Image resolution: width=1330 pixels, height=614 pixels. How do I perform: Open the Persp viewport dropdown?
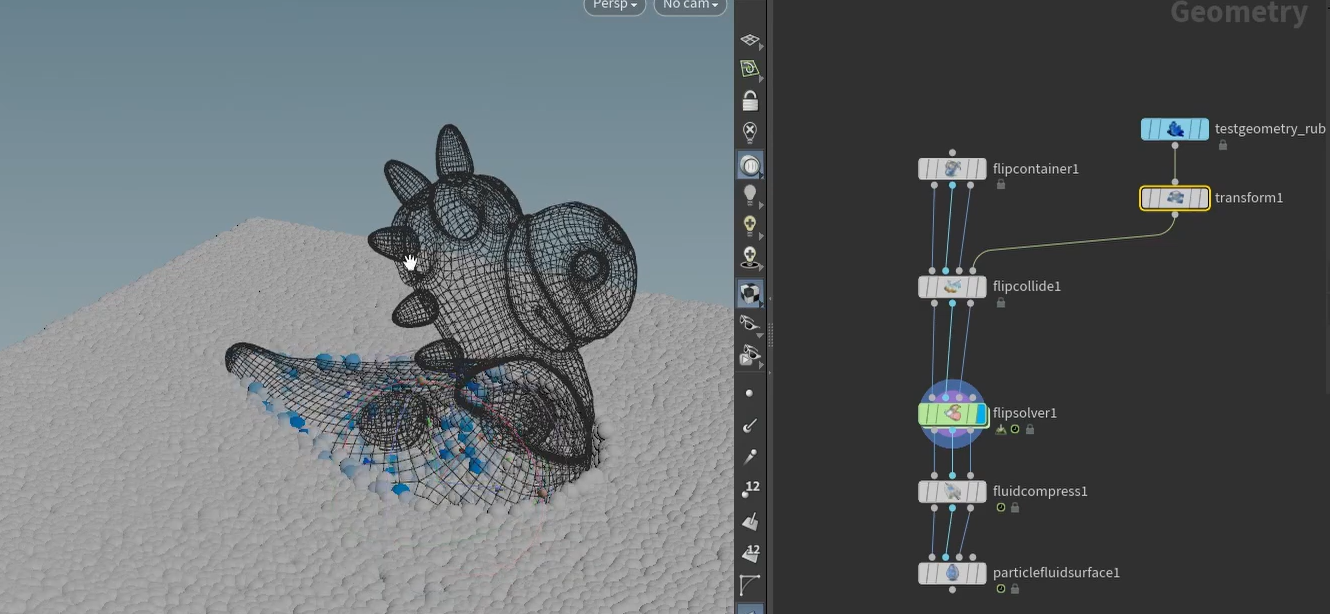point(614,6)
